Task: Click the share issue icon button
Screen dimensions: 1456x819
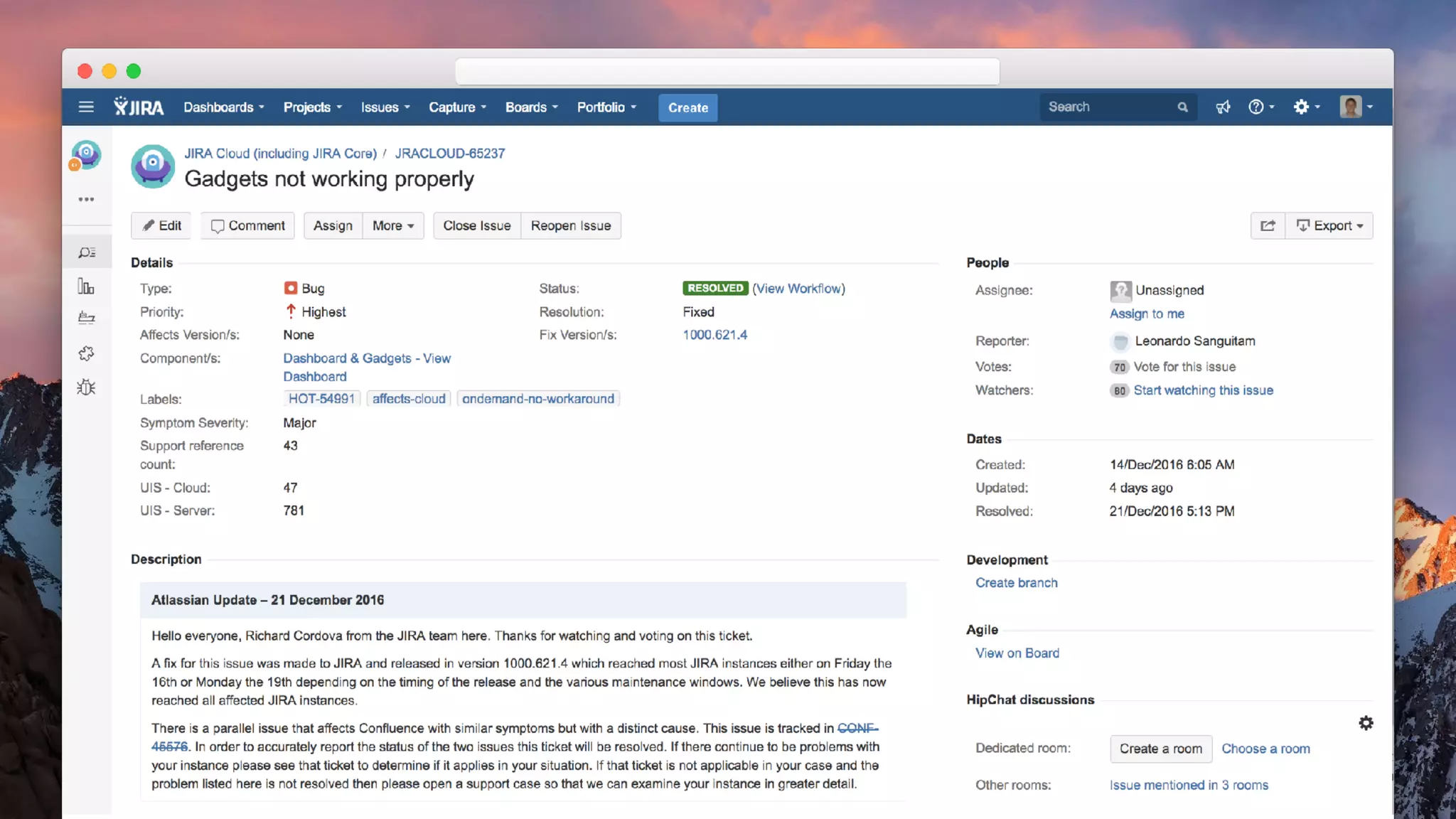Action: [x=1268, y=226]
